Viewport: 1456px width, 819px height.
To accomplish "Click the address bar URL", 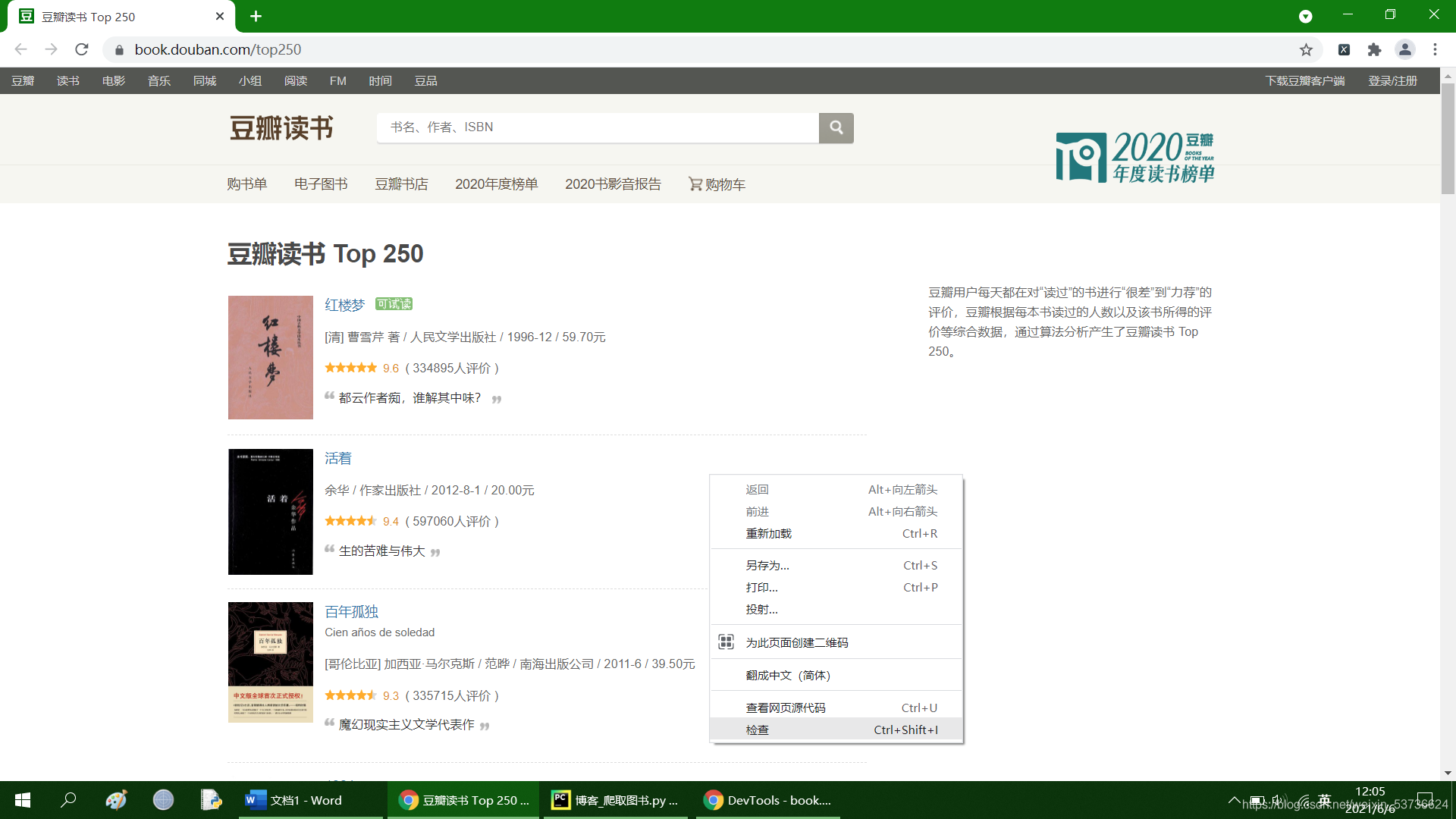I will (x=218, y=49).
